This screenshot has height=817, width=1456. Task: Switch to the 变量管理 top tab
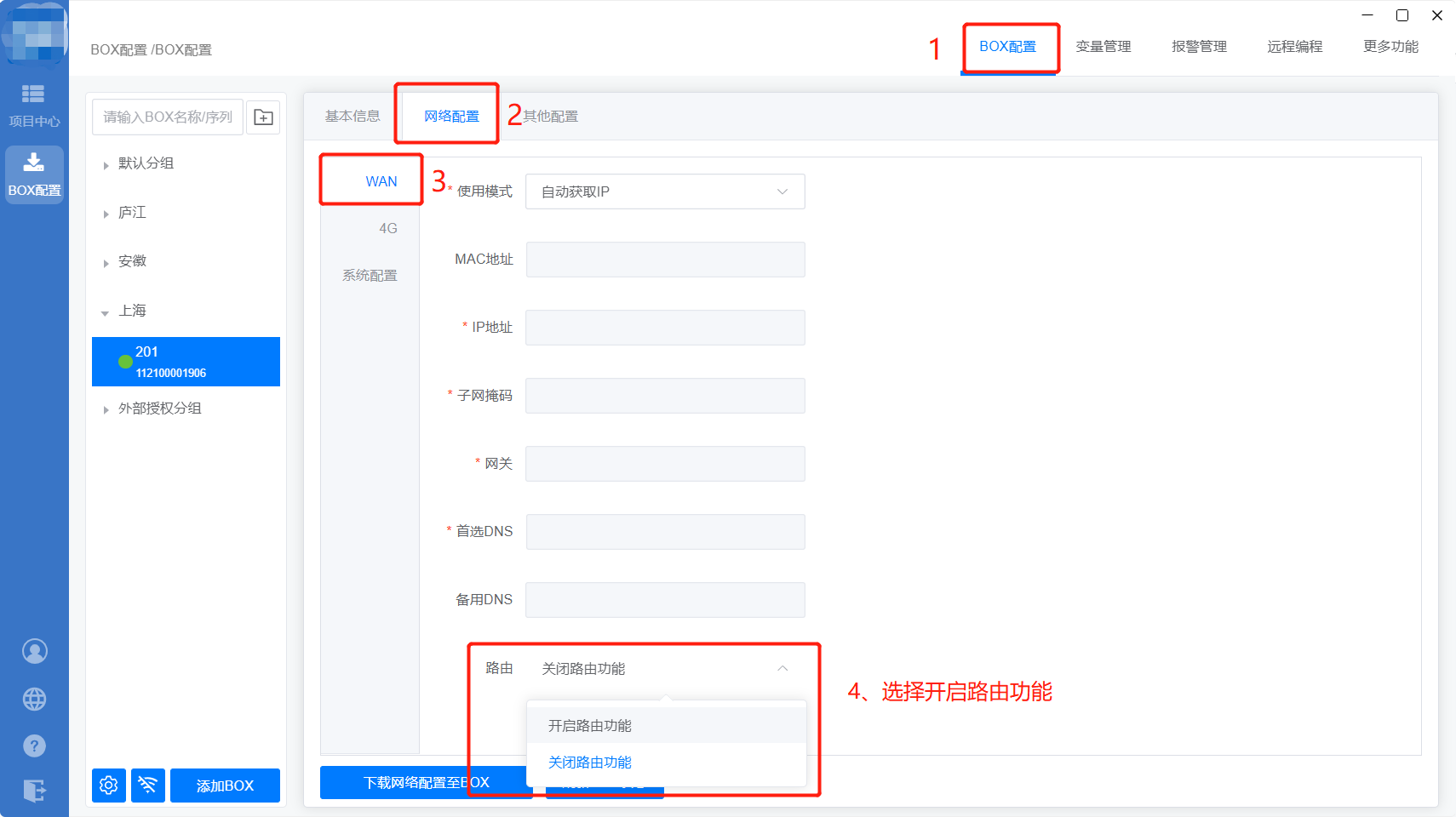tap(1103, 47)
